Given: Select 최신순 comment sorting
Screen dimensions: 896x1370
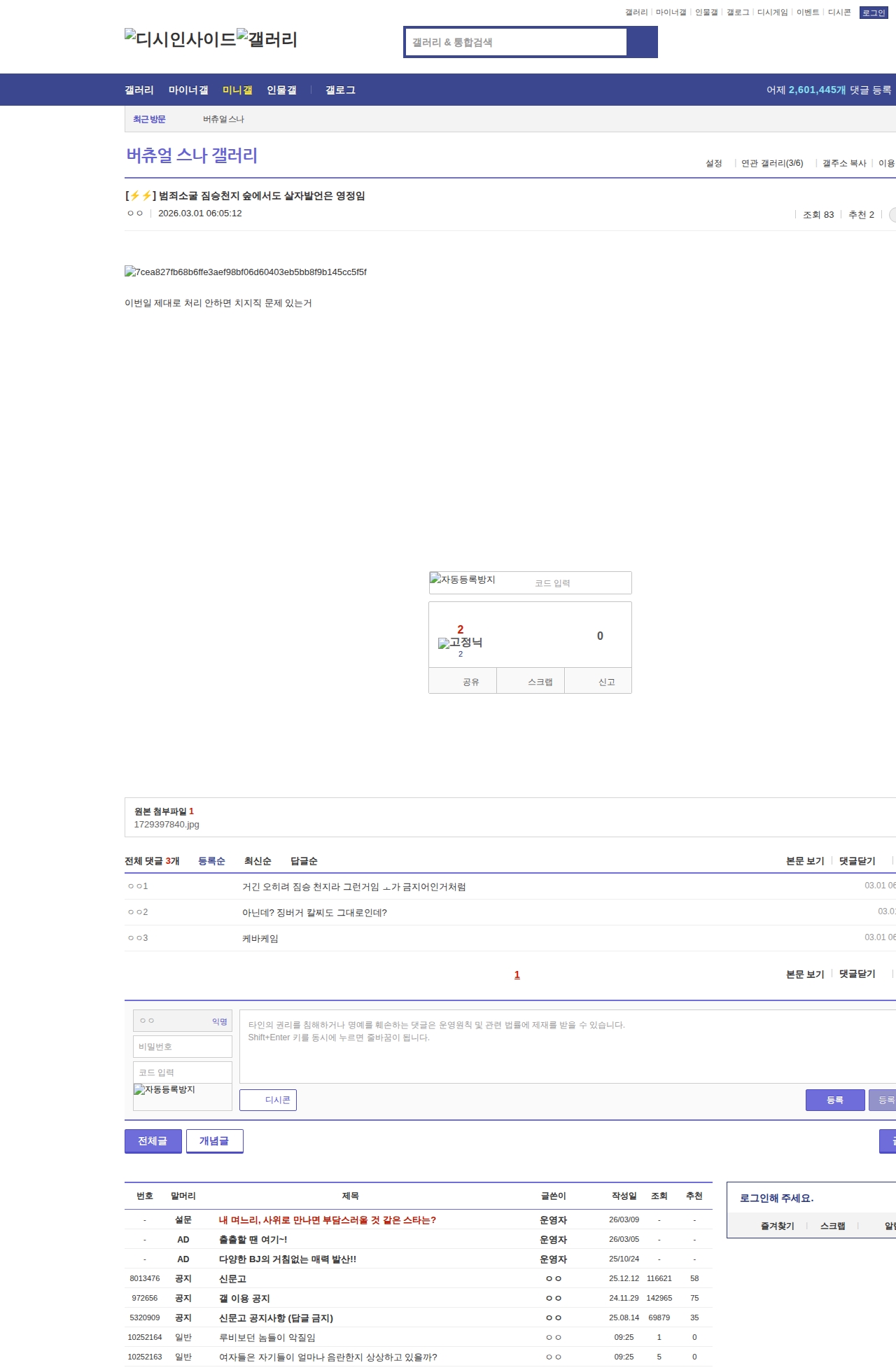Looking at the screenshot, I should pyautogui.click(x=258, y=861).
